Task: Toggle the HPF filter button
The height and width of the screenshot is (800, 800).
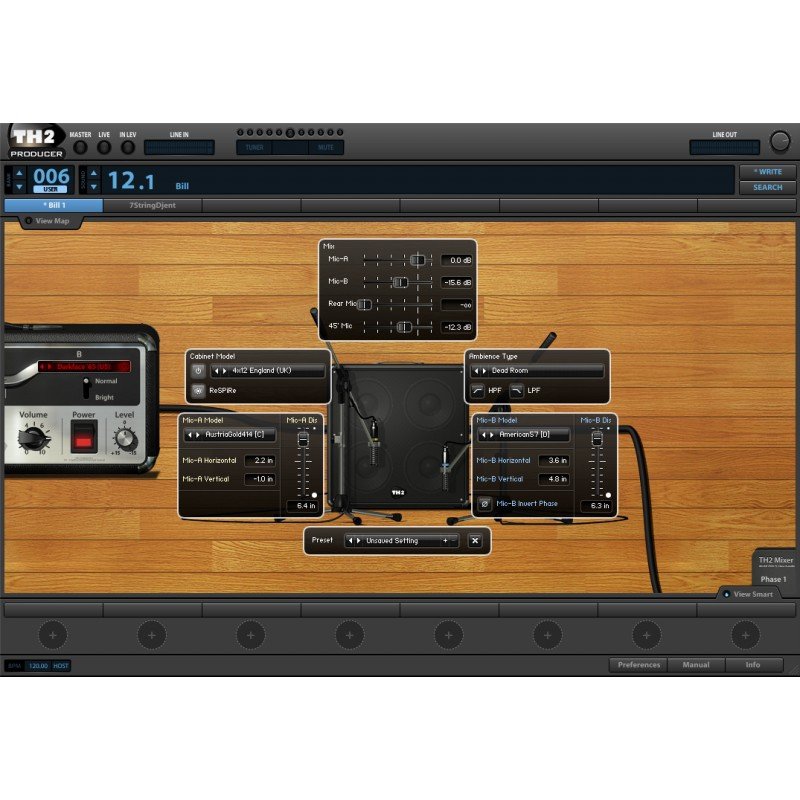Action: (x=478, y=391)
